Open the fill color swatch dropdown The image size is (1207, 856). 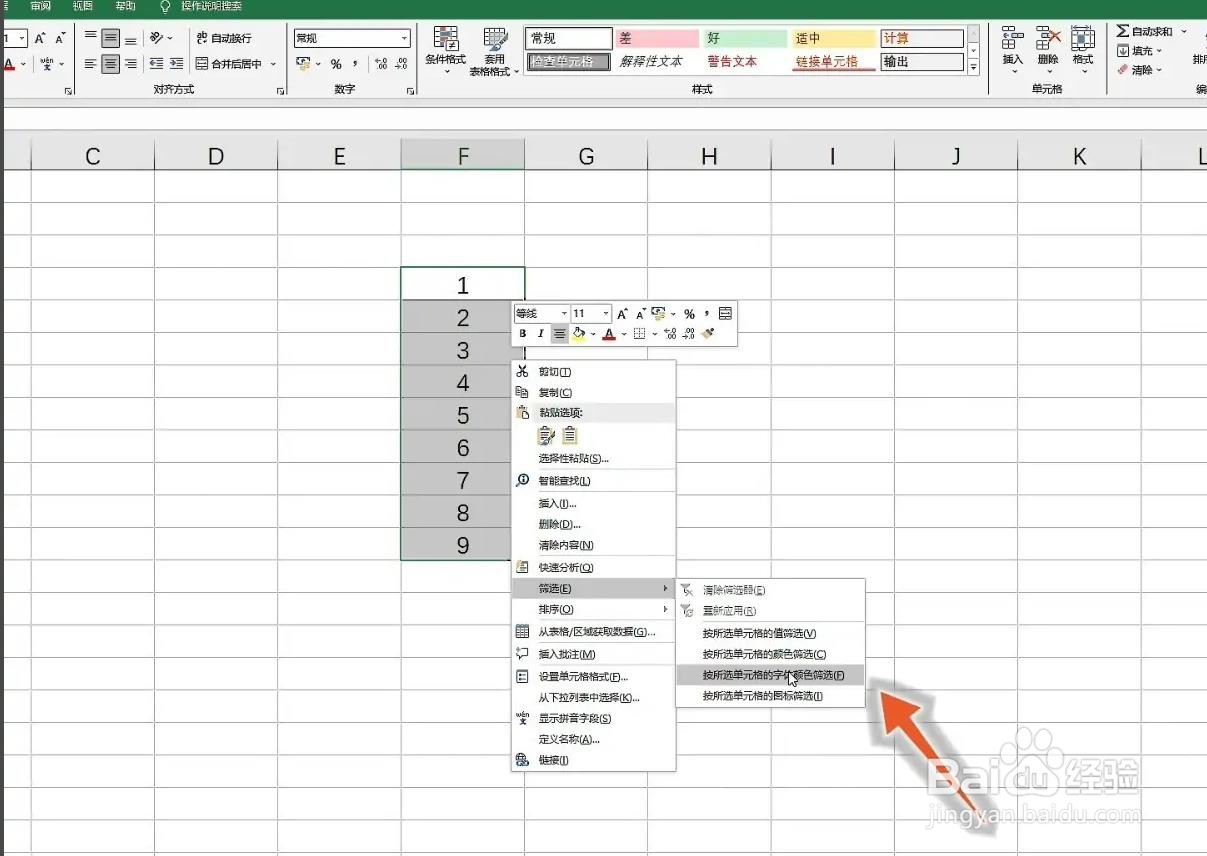tap(594, 334)
